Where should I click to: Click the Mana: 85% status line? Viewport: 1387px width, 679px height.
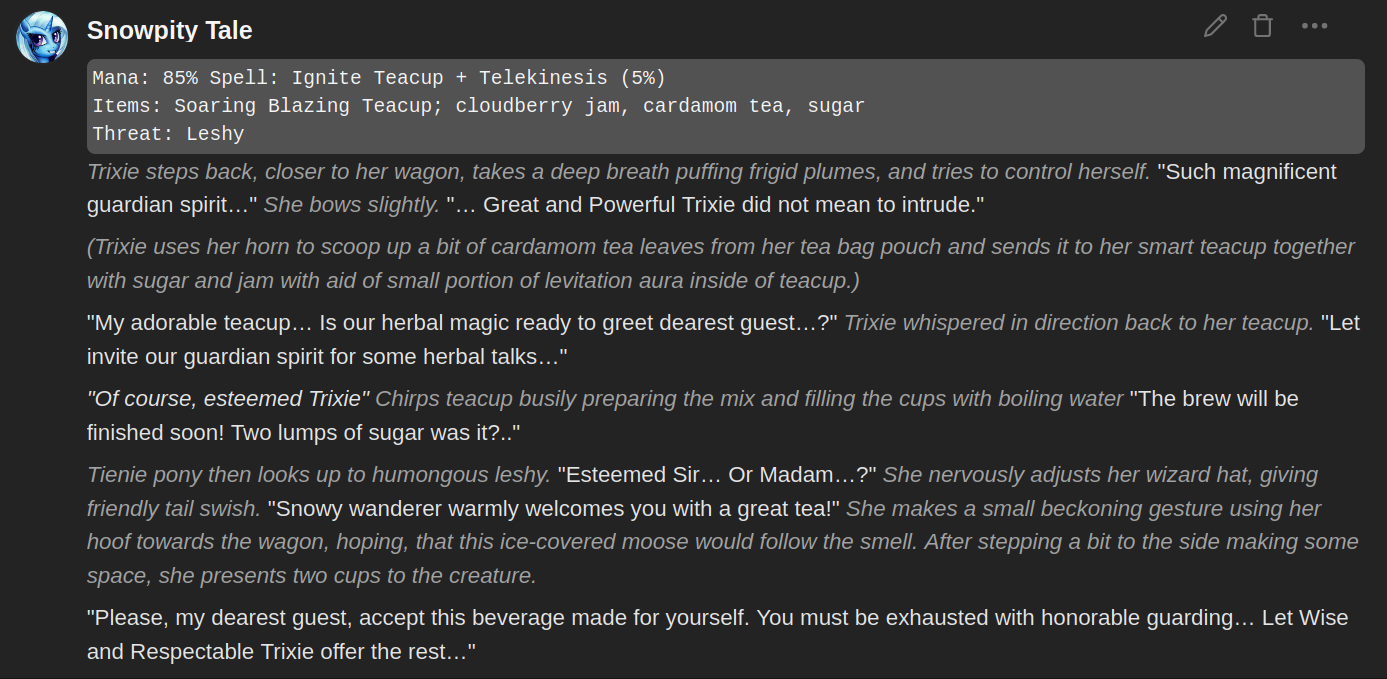(379, 78)
